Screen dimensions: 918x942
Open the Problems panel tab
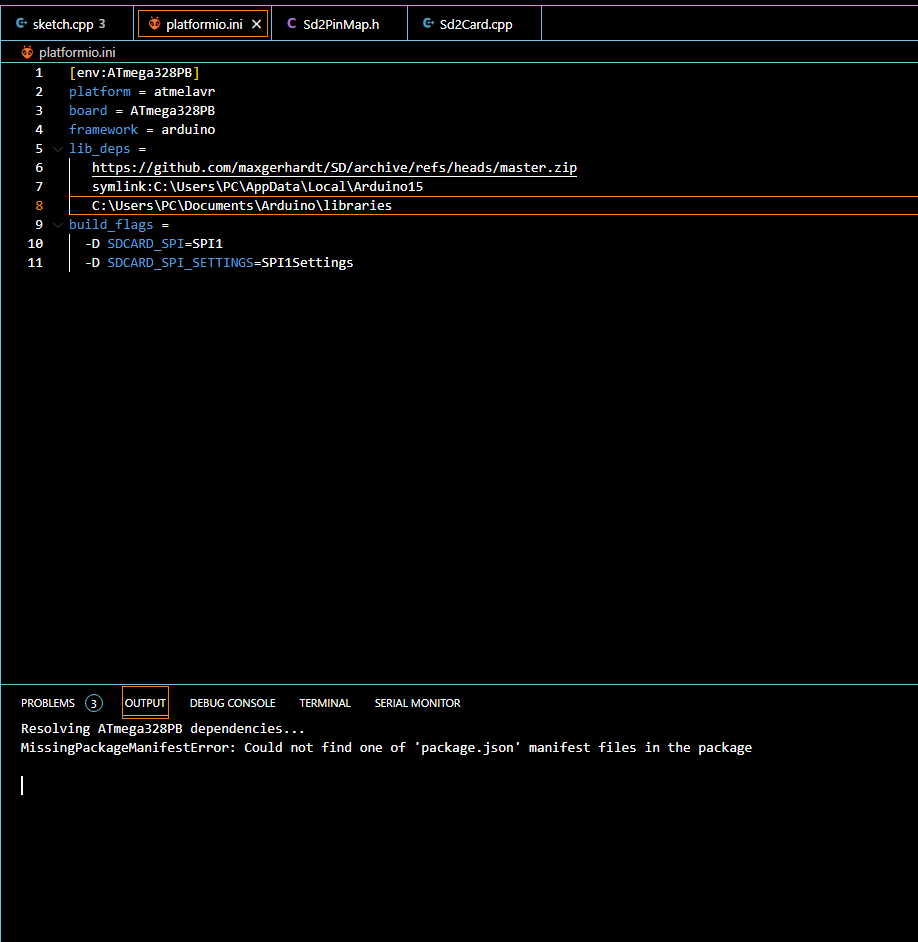click(48, 703)
